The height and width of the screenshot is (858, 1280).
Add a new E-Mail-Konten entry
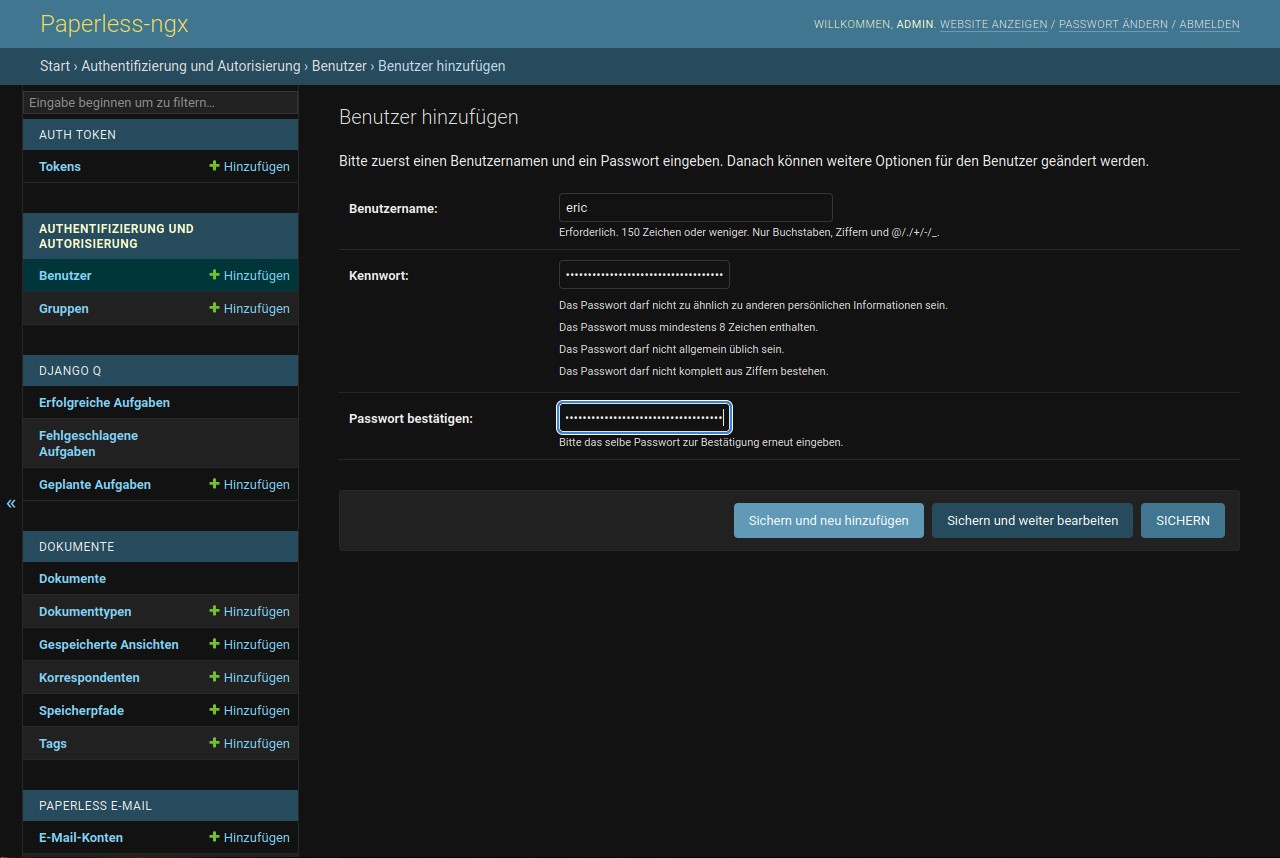(249, 838)
